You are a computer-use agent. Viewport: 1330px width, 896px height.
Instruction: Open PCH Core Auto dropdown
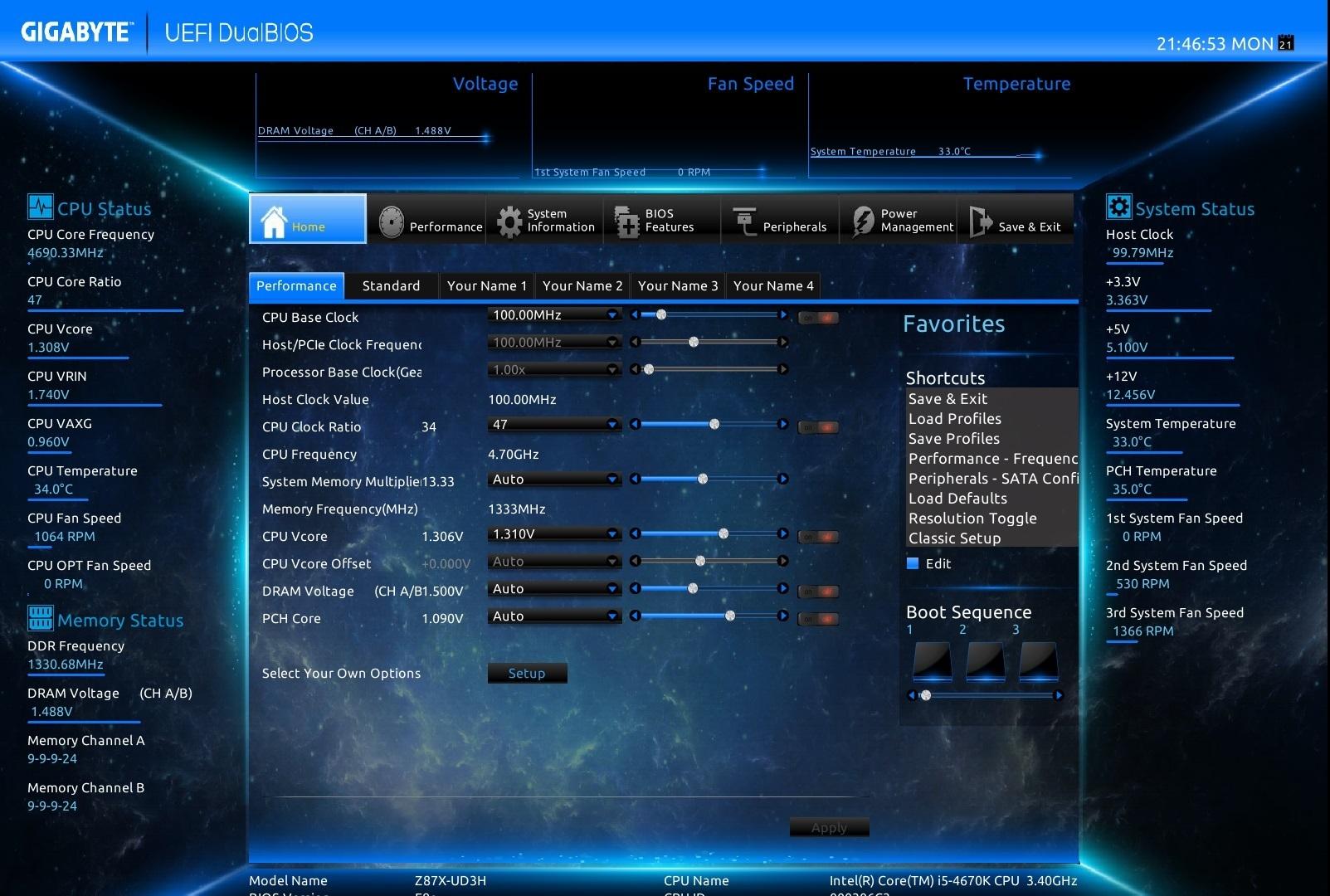click(553, 616)
